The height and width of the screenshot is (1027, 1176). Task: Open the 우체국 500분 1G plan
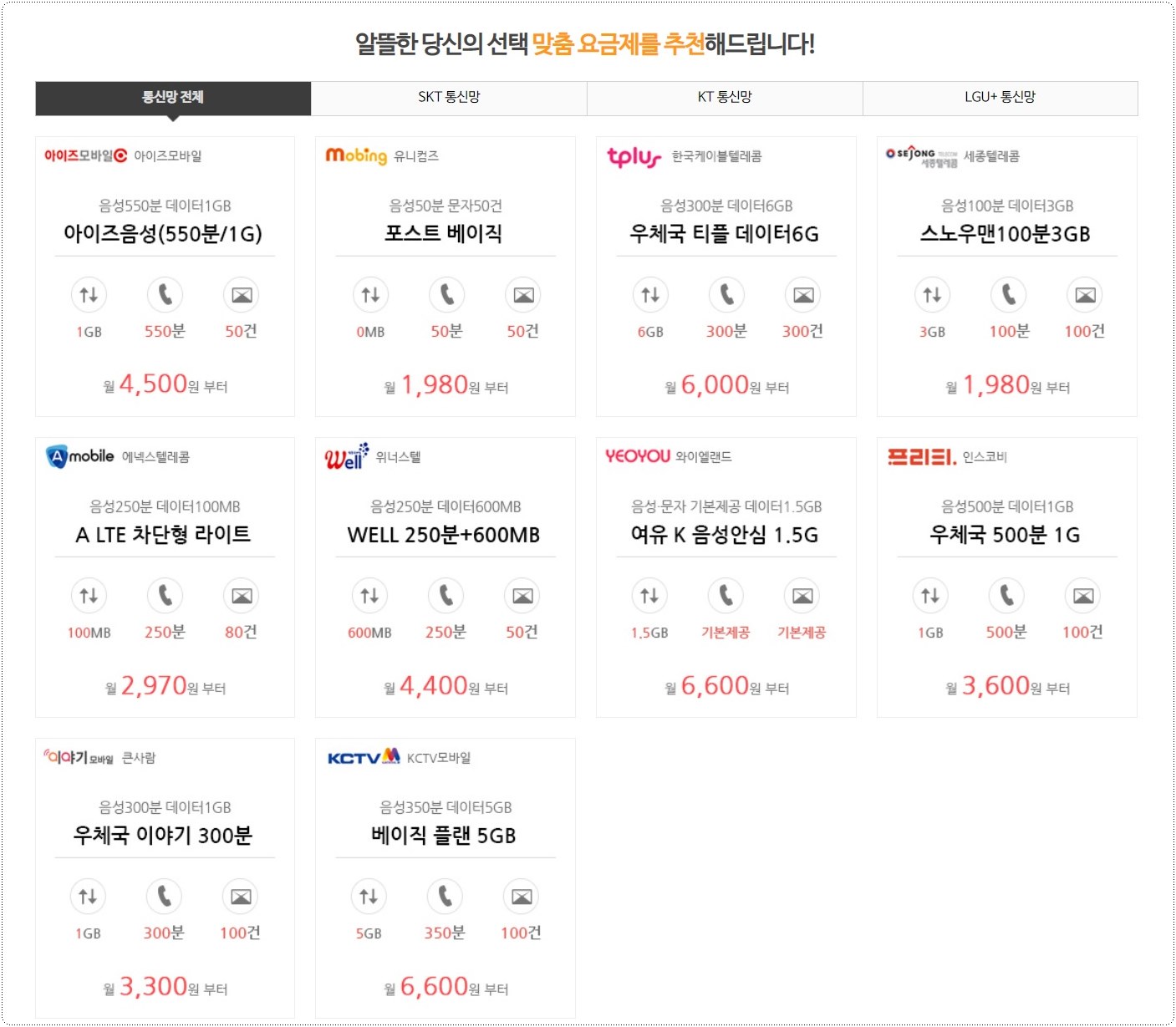[1005, 534]
